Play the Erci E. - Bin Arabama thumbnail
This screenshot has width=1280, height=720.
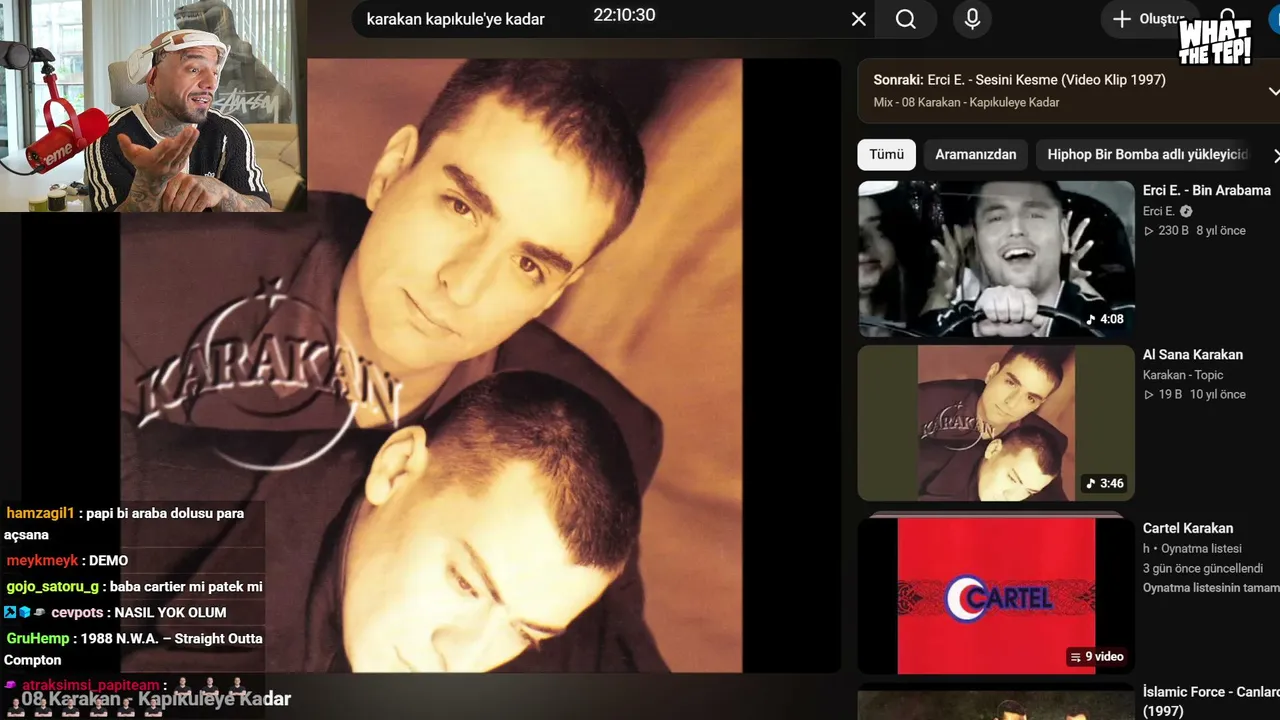pyautogui.click(x=996, y=258)
